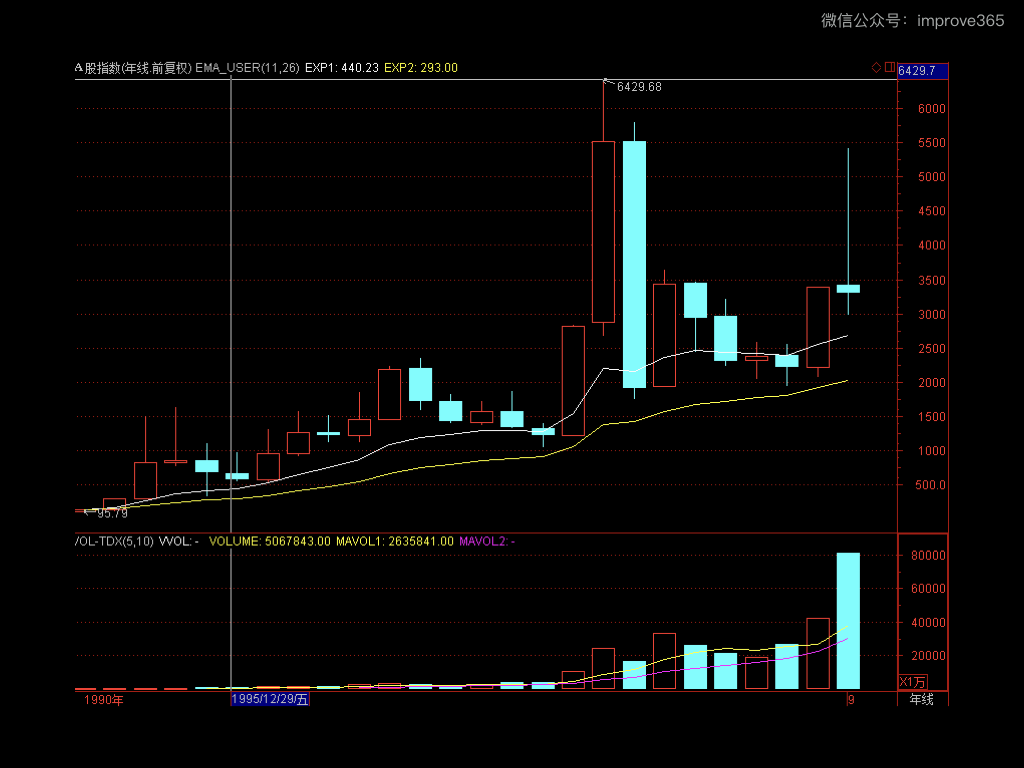Click the purple MAVOL2 label
The width and height of the screenshot is (1024, 768).
coord(486,541)
